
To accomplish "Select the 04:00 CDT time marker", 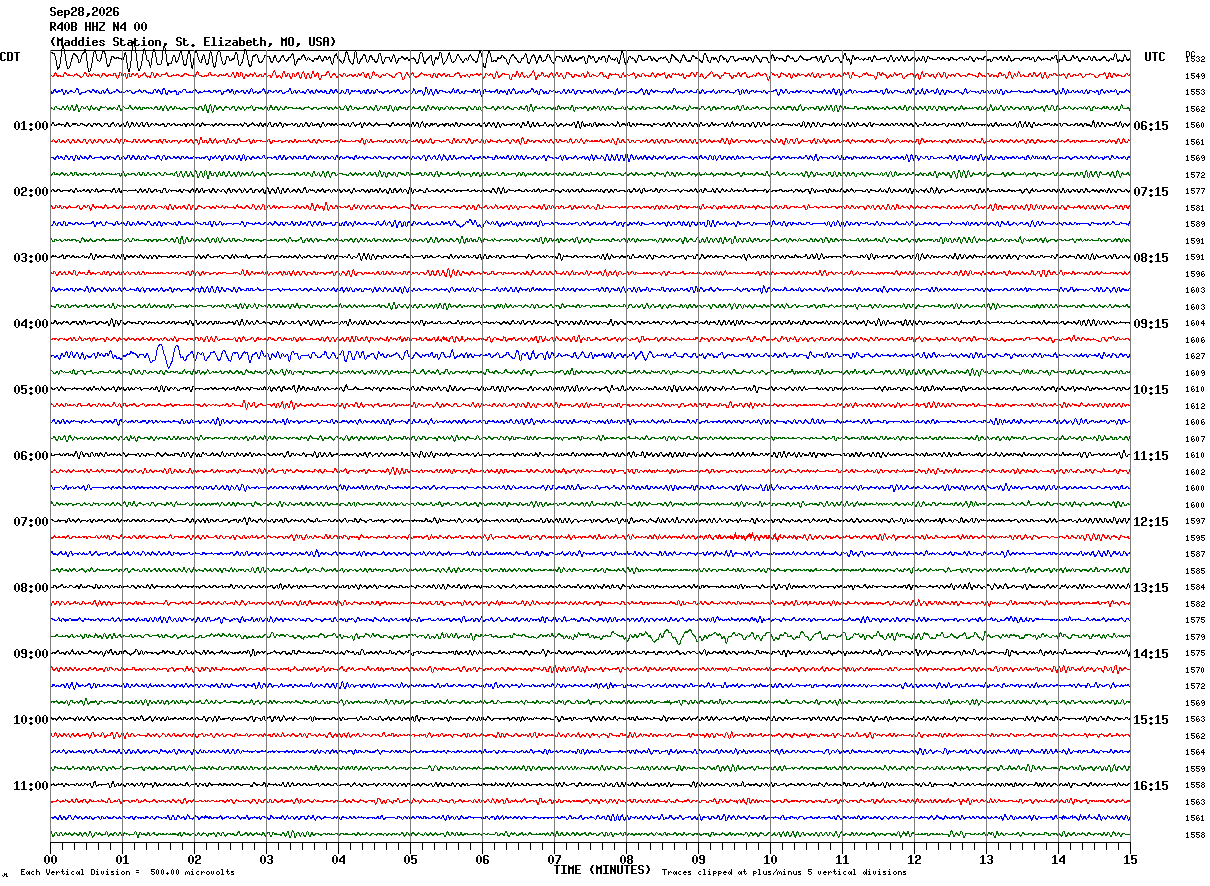I will pyautogui.click(x=31, y=323).
